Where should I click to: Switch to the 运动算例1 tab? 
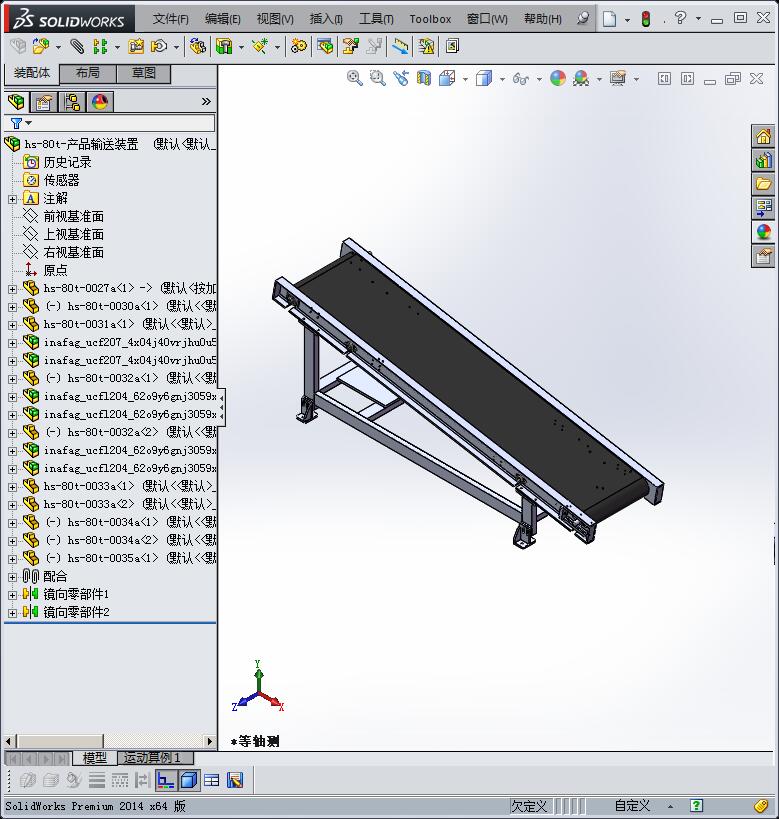click(156, 758)
